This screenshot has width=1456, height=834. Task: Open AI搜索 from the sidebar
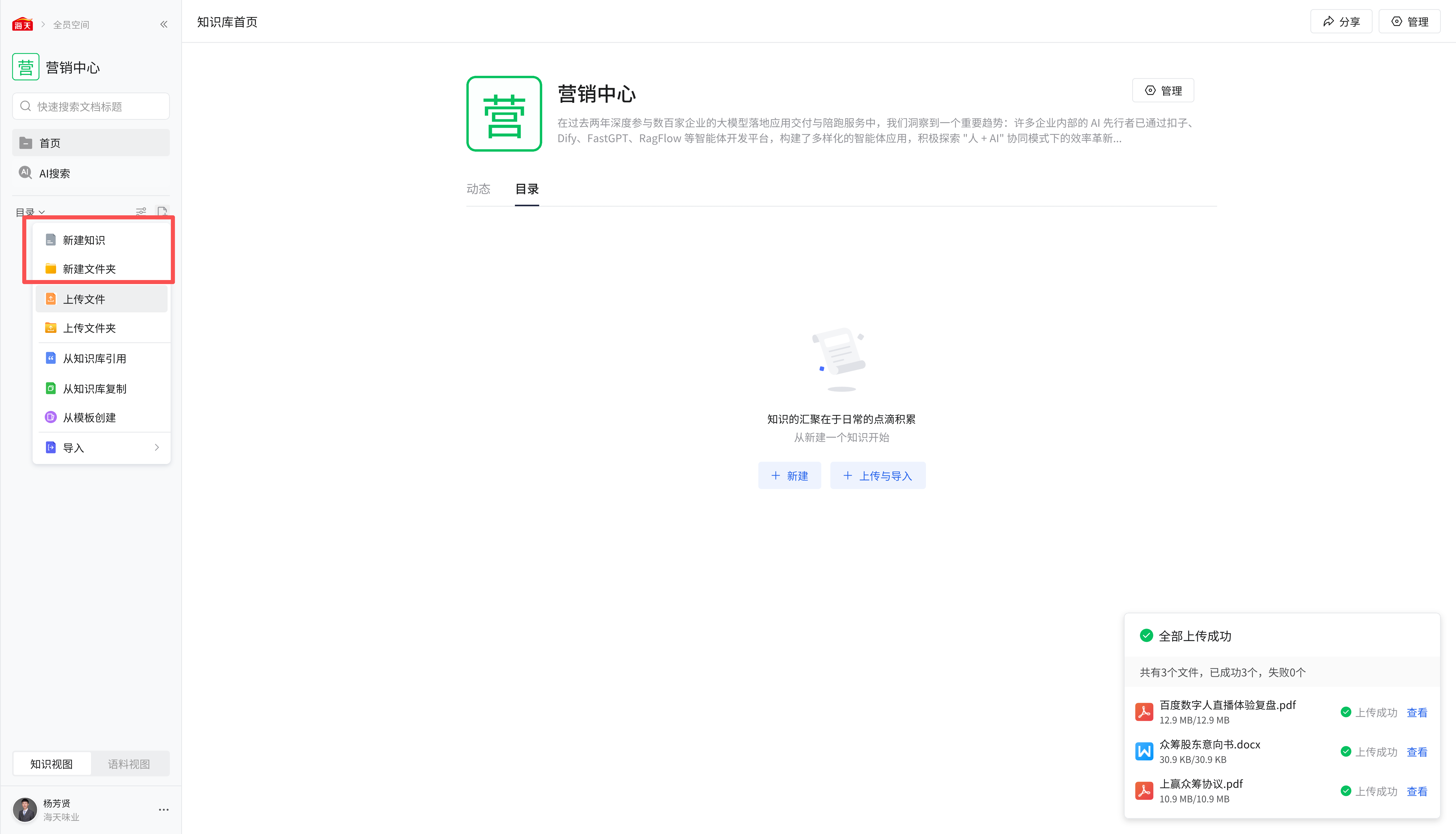[54, 173]
